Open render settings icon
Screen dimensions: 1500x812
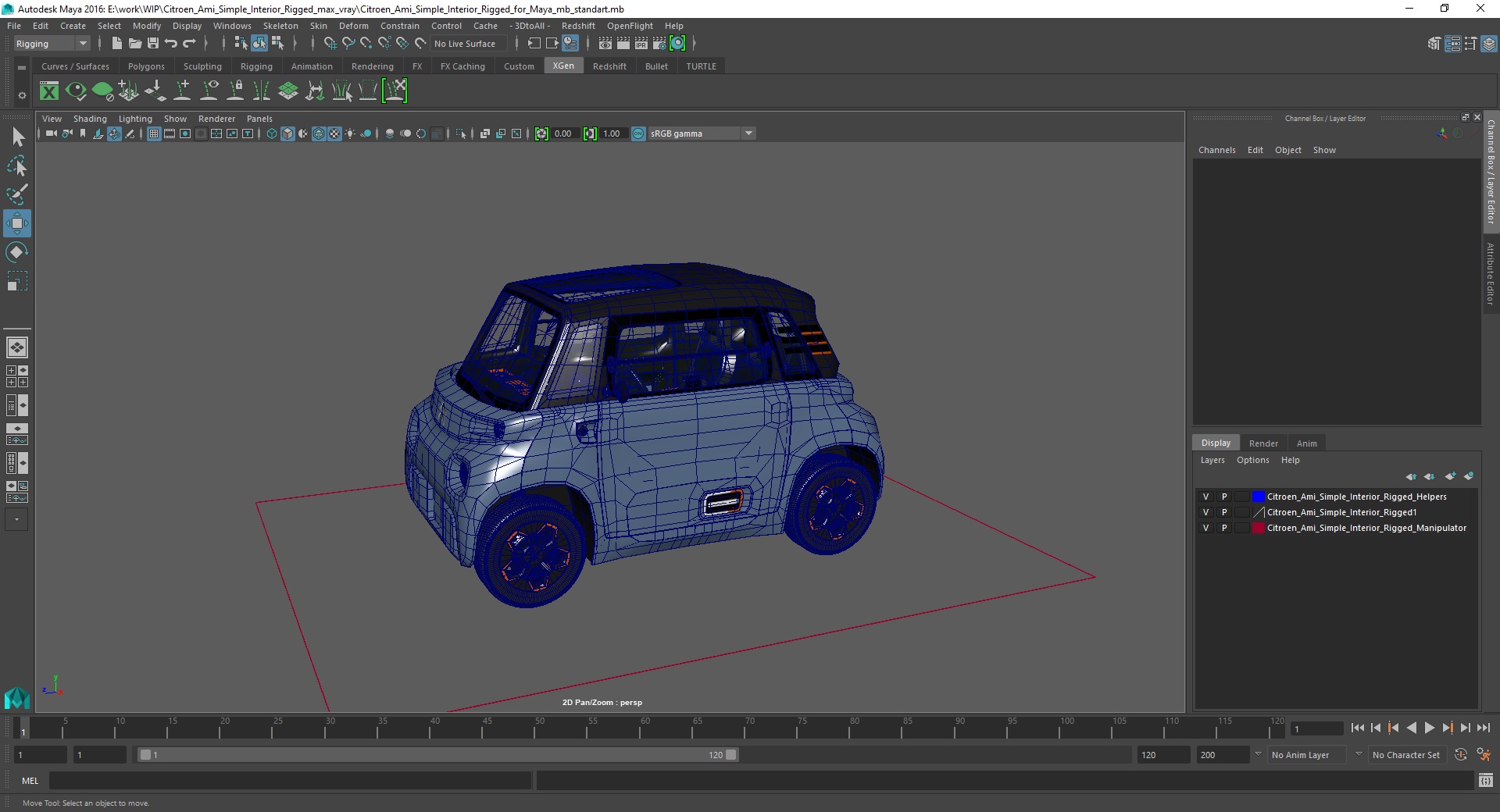click(x=659, y=44)
